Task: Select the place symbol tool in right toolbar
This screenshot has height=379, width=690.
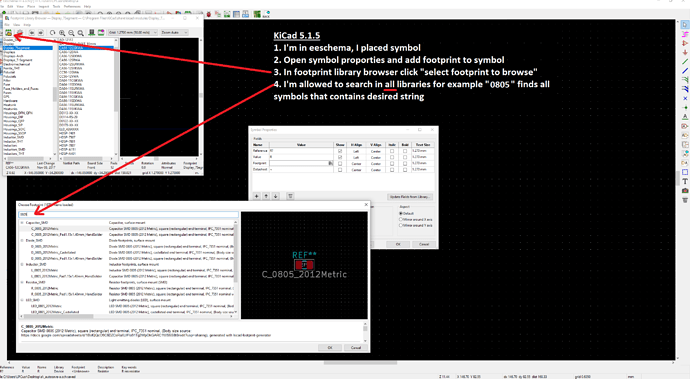Action: [x=685, y=43]
